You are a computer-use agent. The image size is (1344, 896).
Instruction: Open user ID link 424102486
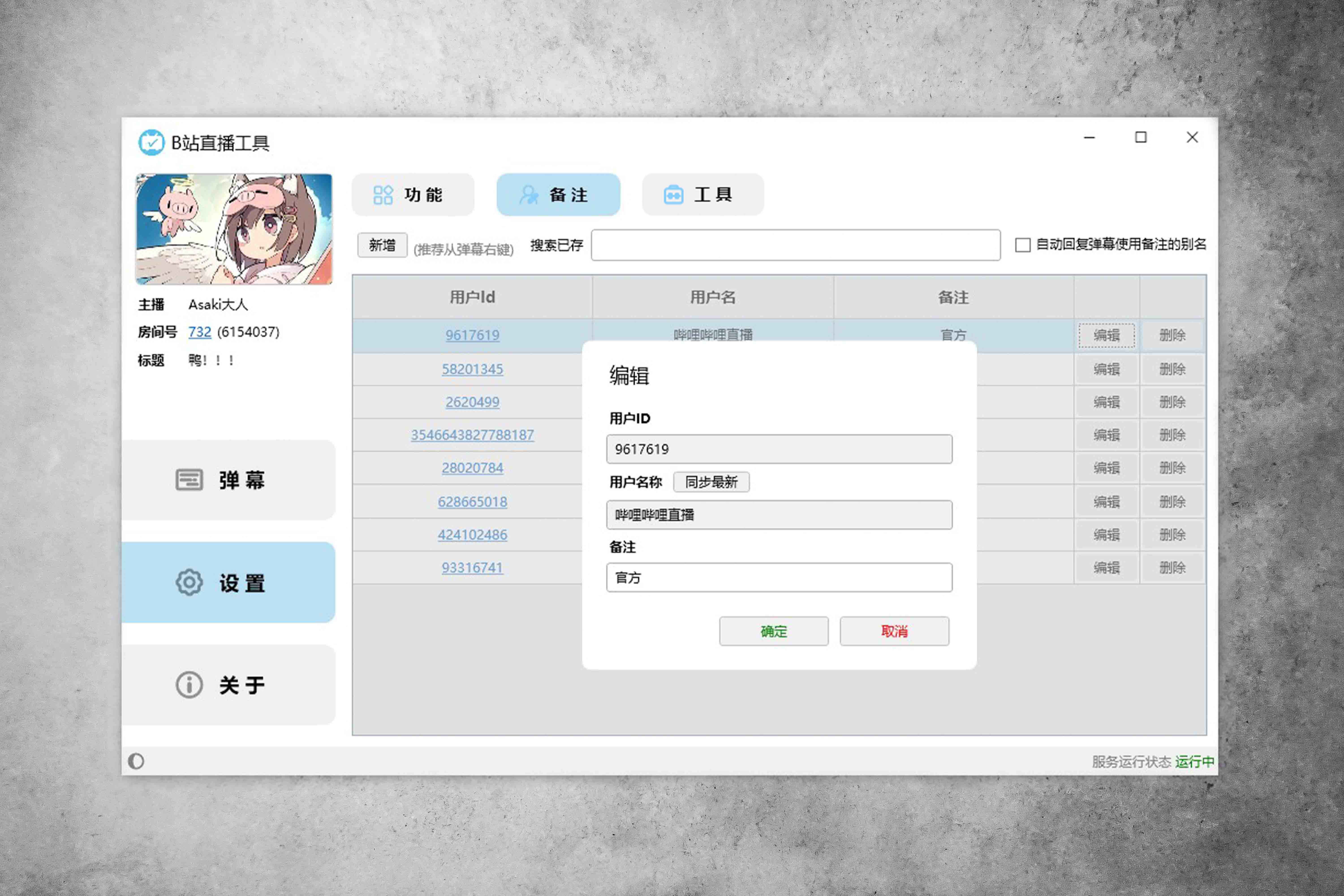tap(473, 535)
